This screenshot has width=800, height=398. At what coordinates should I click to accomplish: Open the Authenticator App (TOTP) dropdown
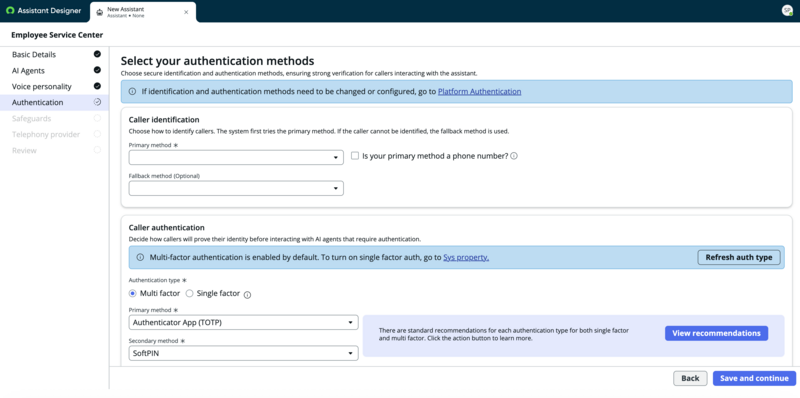tap(243, 322)
